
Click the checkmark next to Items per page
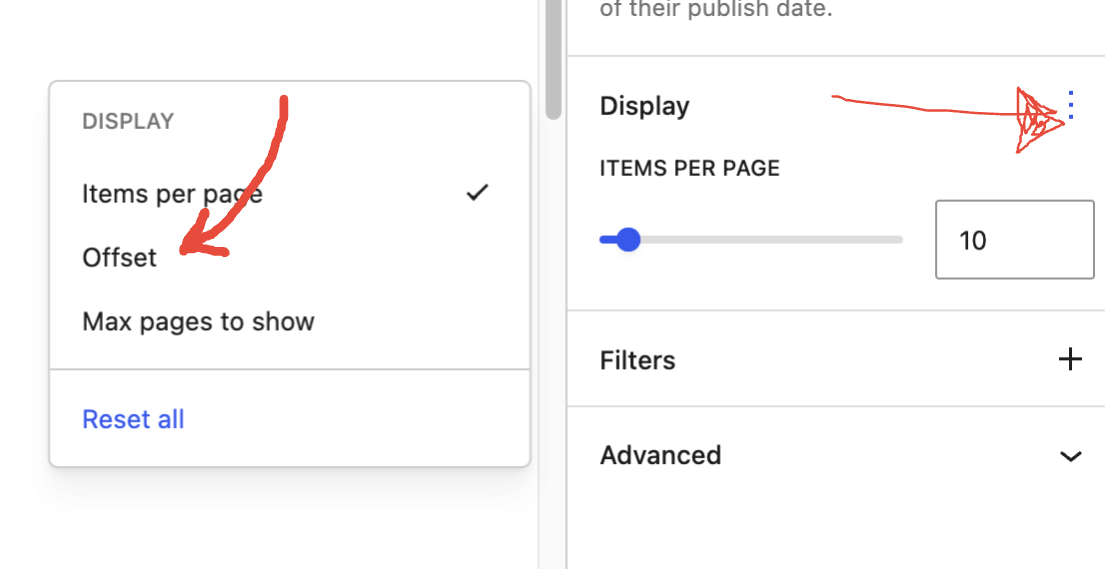(477, 192)
